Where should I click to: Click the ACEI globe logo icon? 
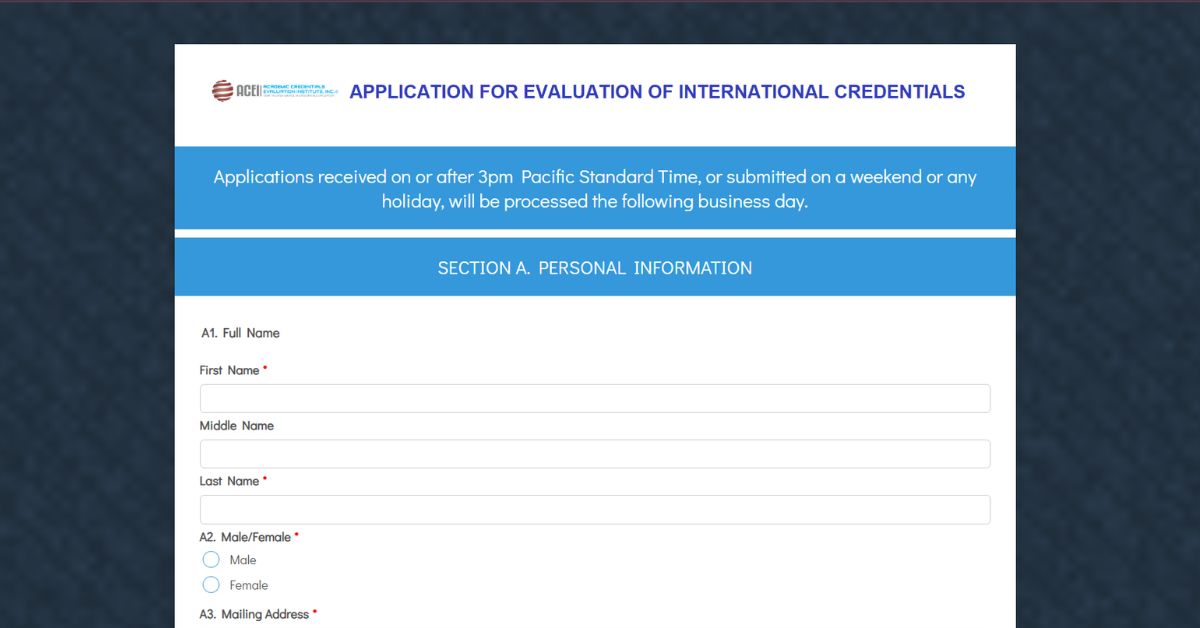(x=222, y=91)
